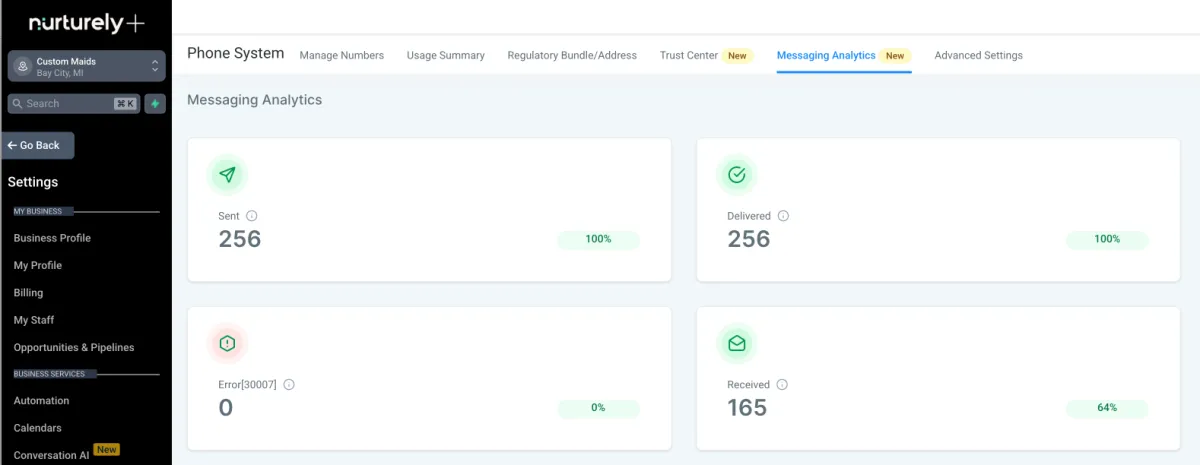Open My Staff settings
The image size is (1200, 465).
point(34,320)
